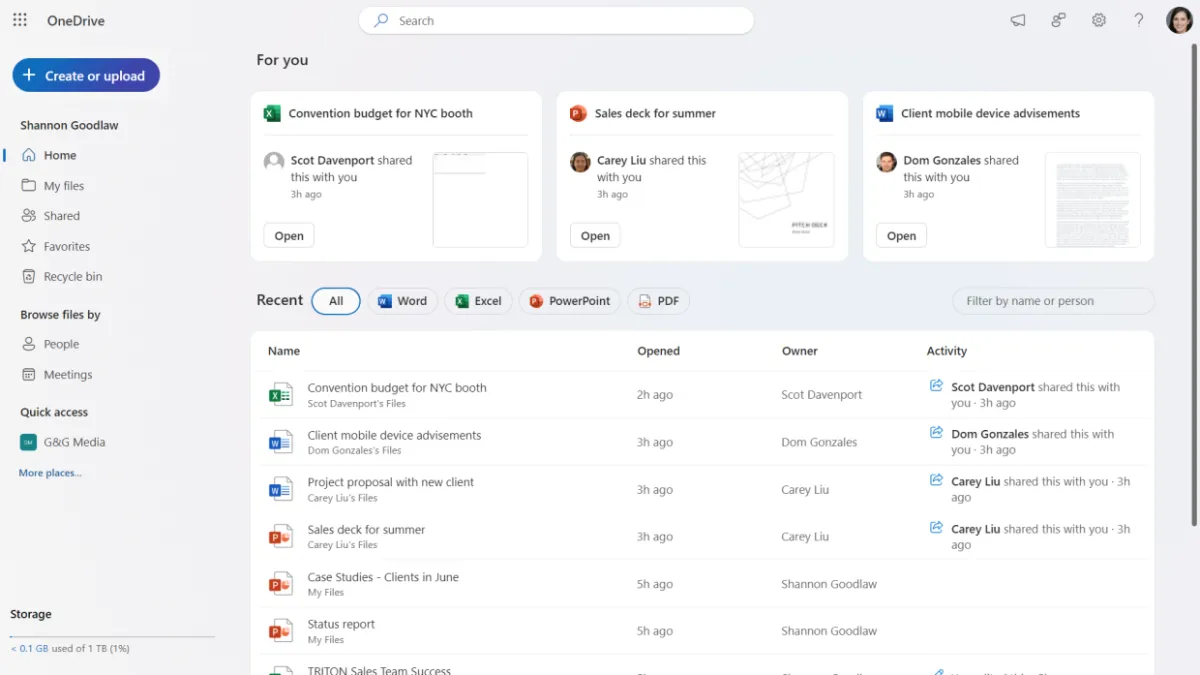Screen dimensions: 1200x675
Task: Filter recent files by Word
Action: click(x=402, y=301)
